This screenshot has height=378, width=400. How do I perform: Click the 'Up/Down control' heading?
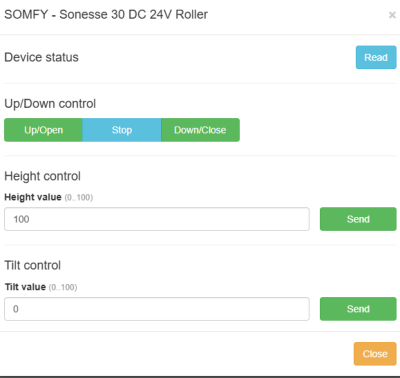(x=50, y=104)
